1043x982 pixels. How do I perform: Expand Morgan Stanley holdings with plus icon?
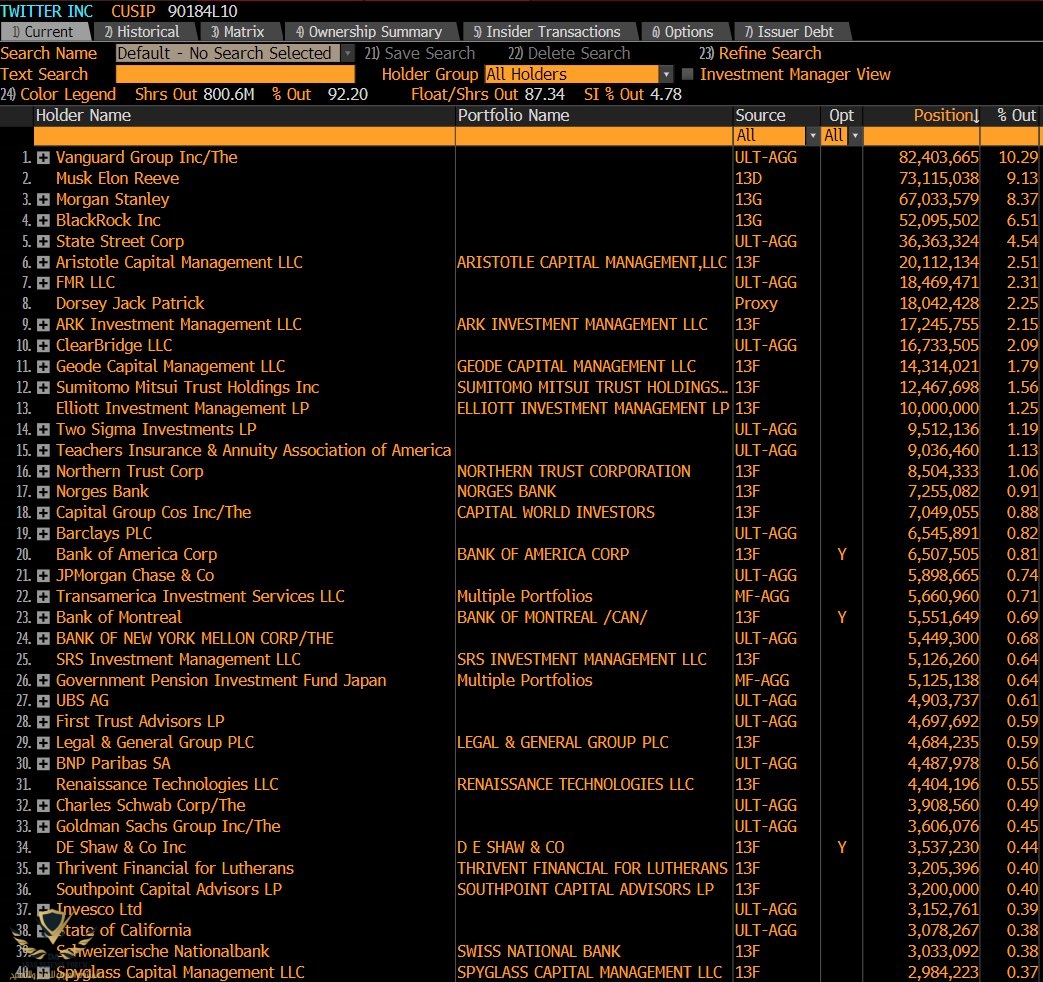click(x=43, y=200)
